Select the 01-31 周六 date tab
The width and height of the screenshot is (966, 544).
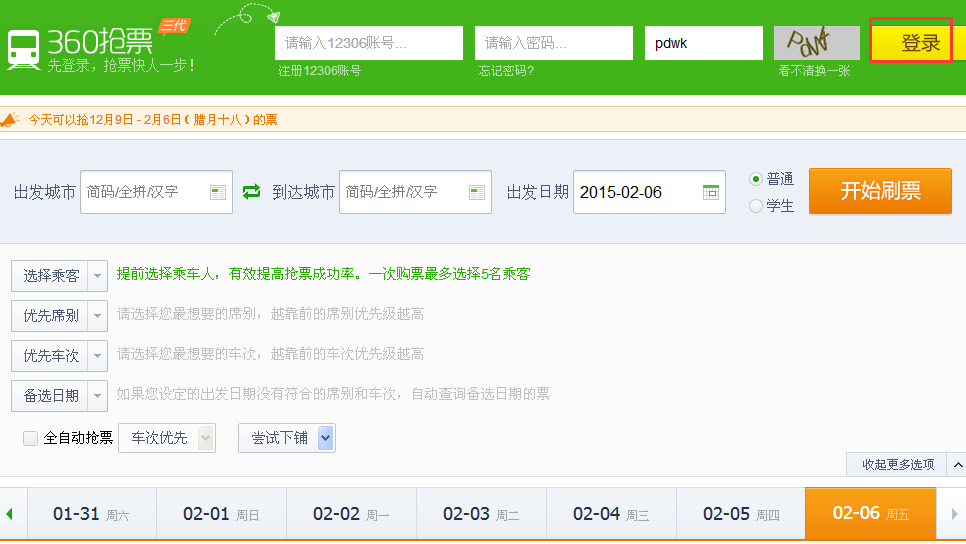91,514
